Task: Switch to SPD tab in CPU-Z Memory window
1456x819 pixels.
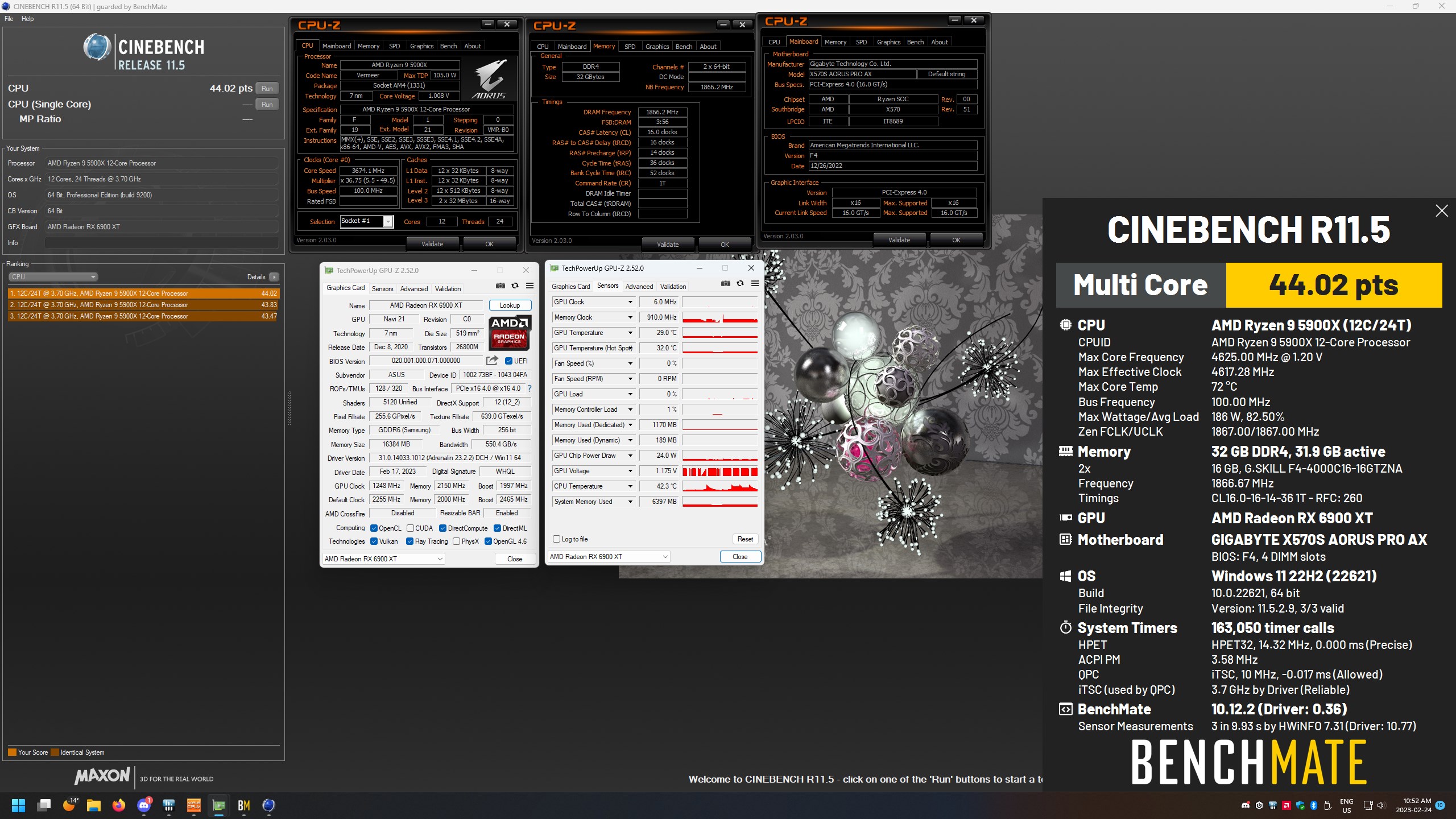Action: coord(630,47)
